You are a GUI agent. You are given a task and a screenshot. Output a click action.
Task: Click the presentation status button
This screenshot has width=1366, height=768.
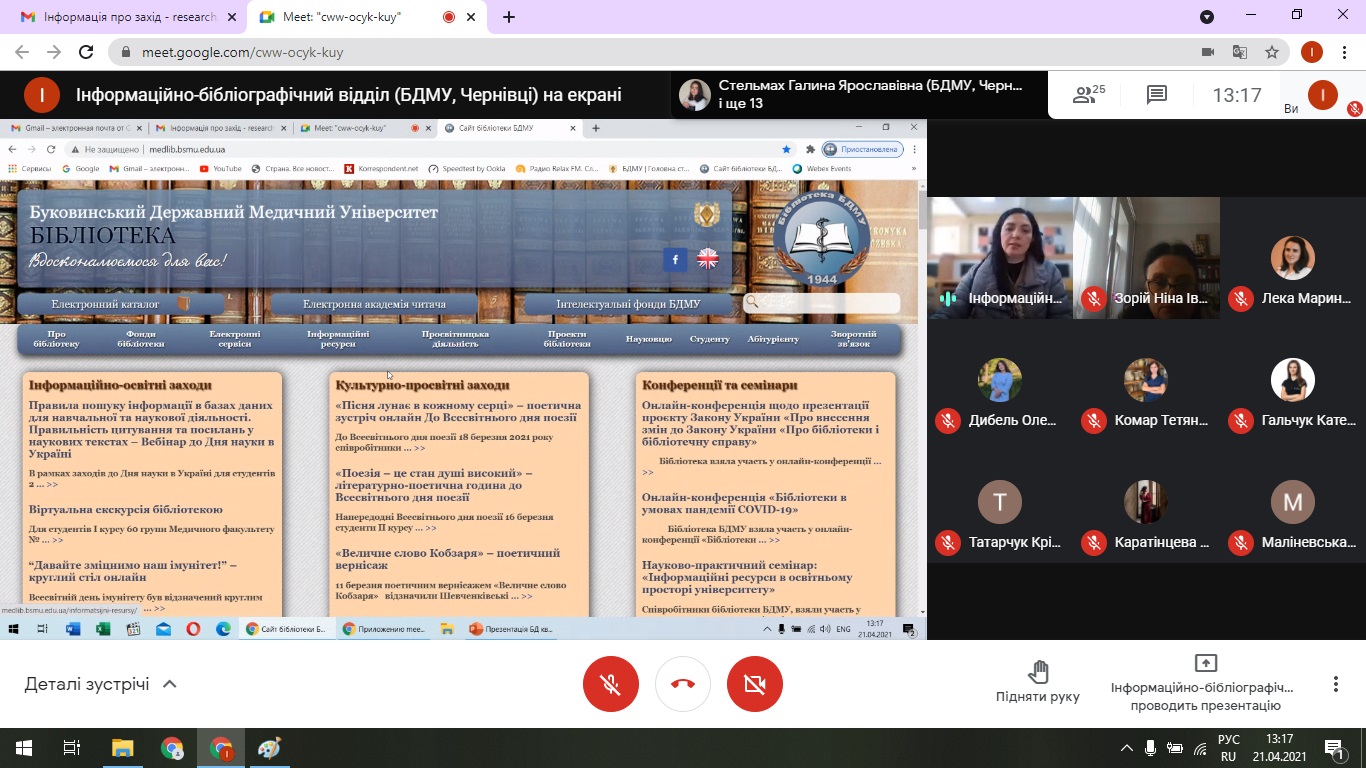(x=1205, y=683)
